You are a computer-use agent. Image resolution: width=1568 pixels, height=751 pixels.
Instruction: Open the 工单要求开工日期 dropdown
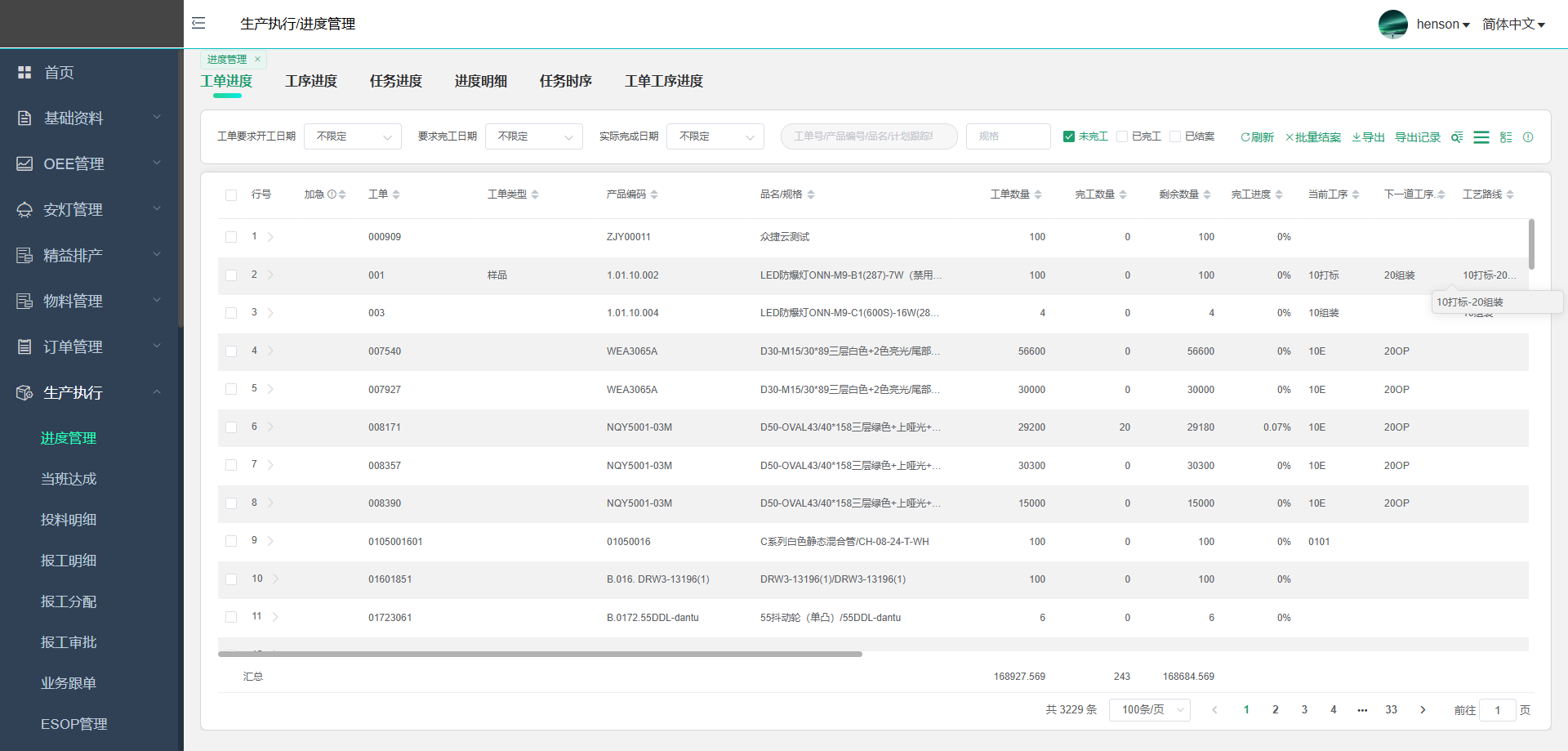(x=353, y=136)
